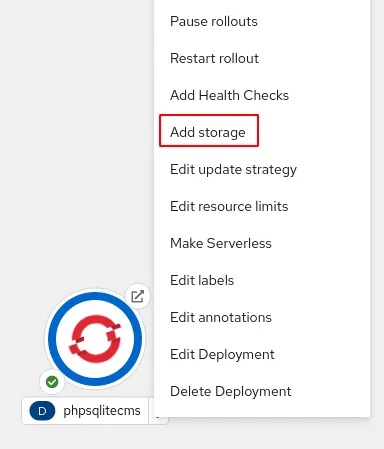The height and width of the screenshot is (449, 384).
Task: Select the OpenShift deployment node icon
Action: pos(95,339)
